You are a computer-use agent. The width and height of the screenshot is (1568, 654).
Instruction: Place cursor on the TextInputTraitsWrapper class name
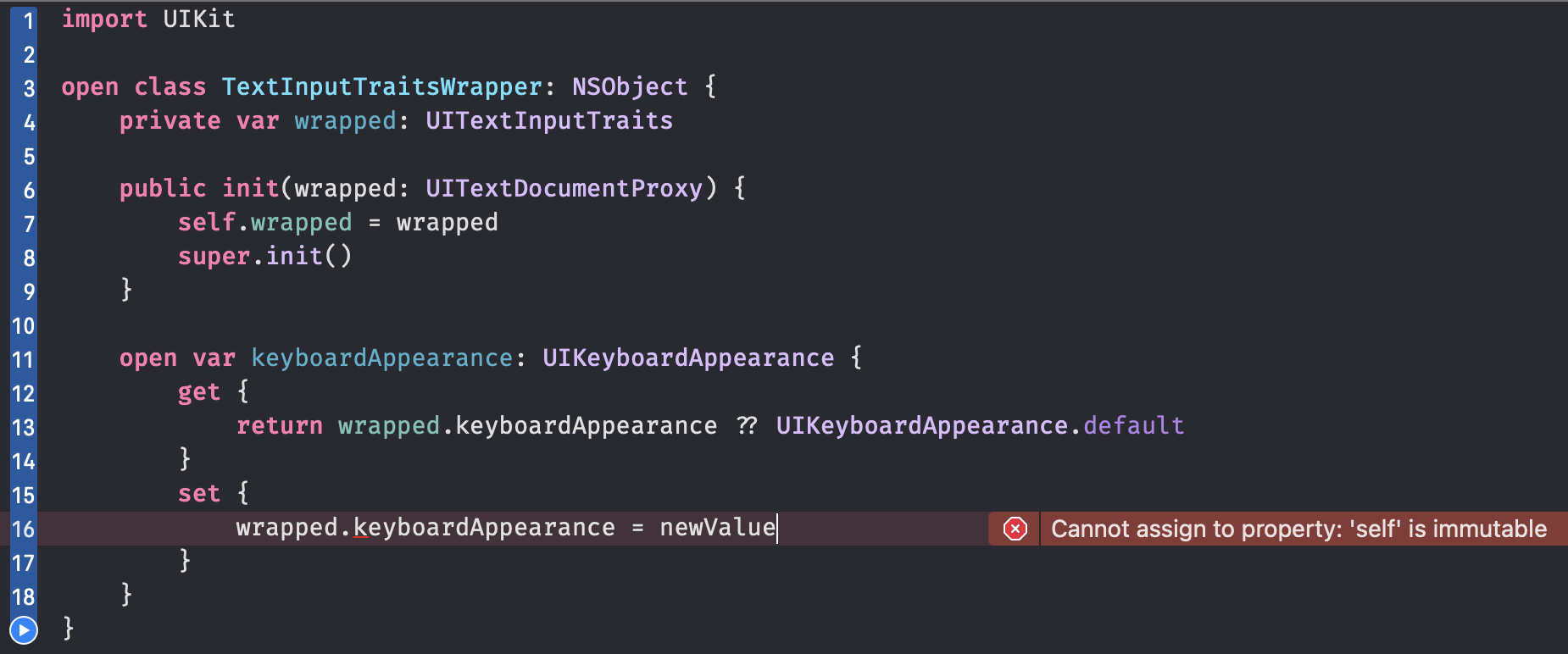click(381, 87)
